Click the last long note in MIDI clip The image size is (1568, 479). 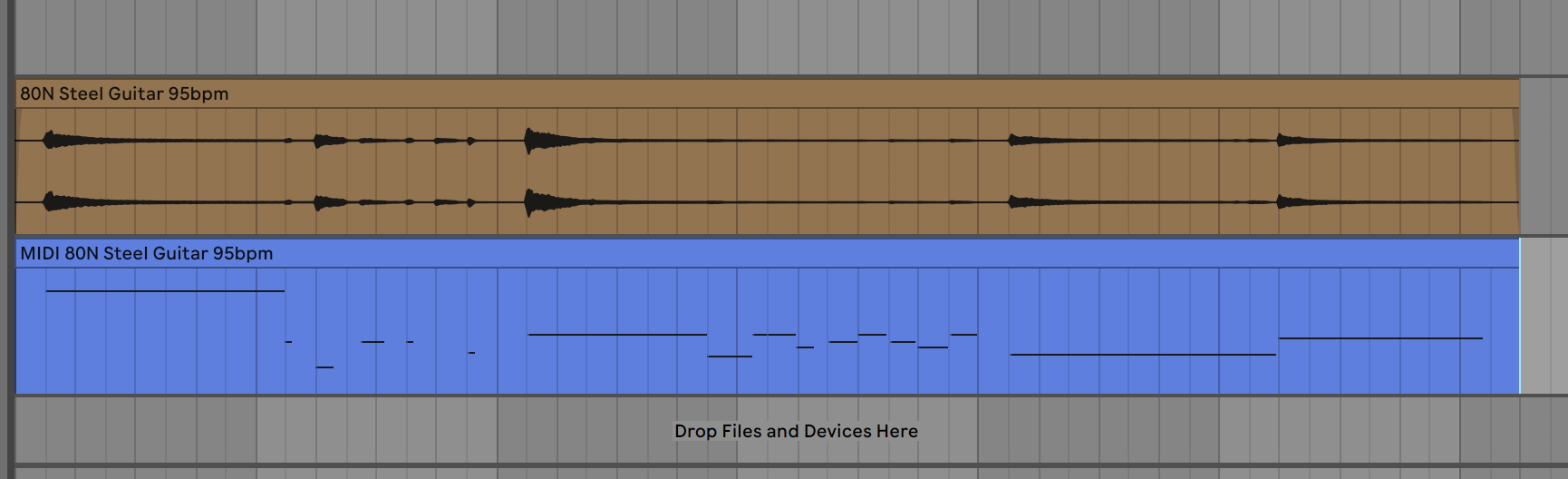1379,338
